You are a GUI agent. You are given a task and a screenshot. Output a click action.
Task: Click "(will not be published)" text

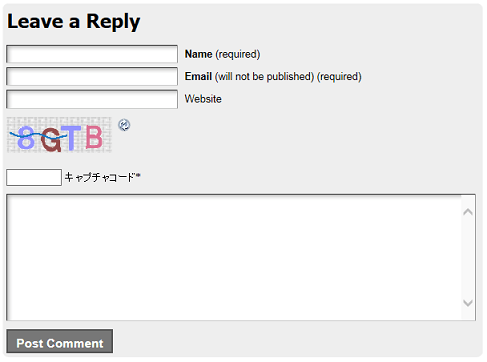tap(264, 77)
